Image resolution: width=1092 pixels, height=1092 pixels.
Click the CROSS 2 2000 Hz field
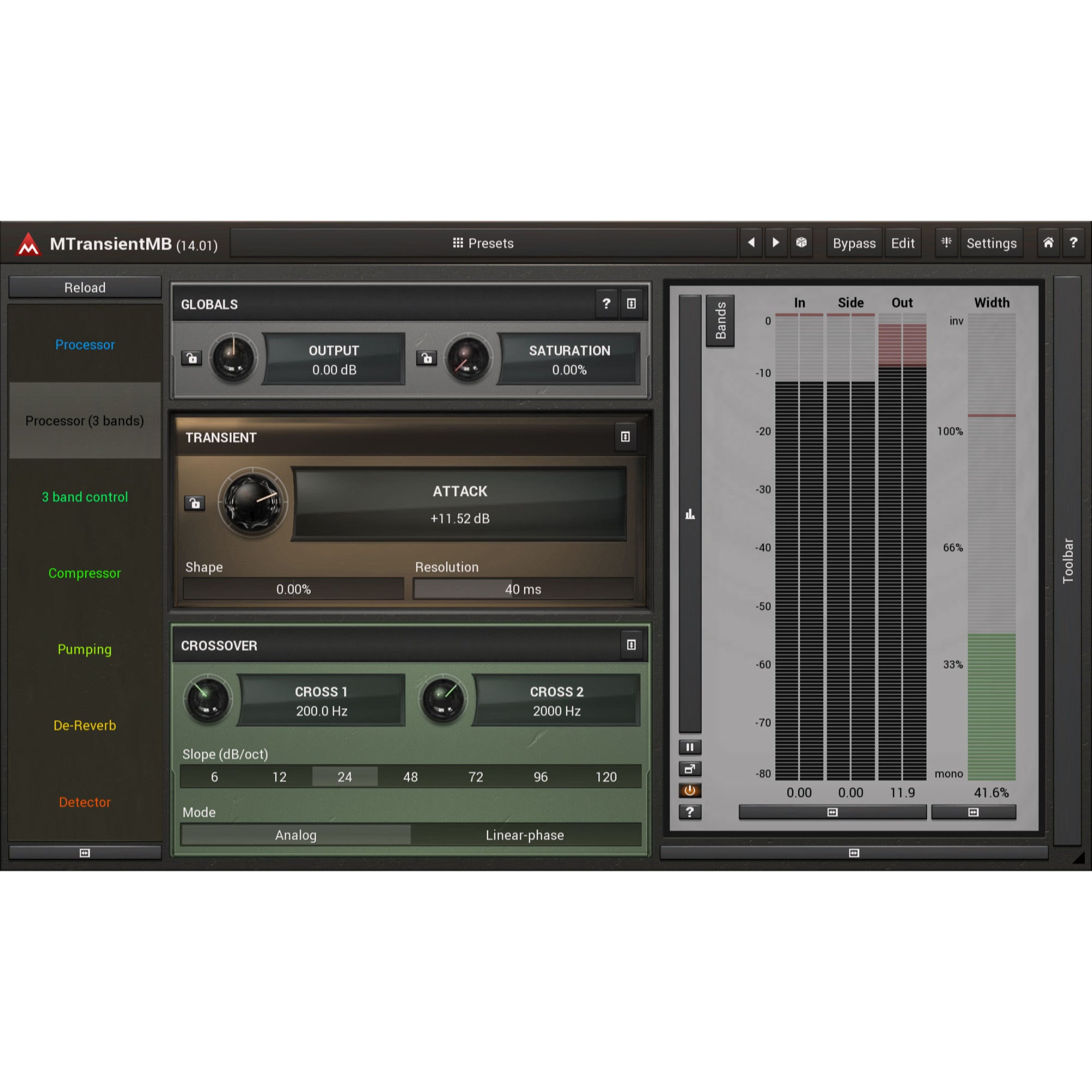point(556,701)
